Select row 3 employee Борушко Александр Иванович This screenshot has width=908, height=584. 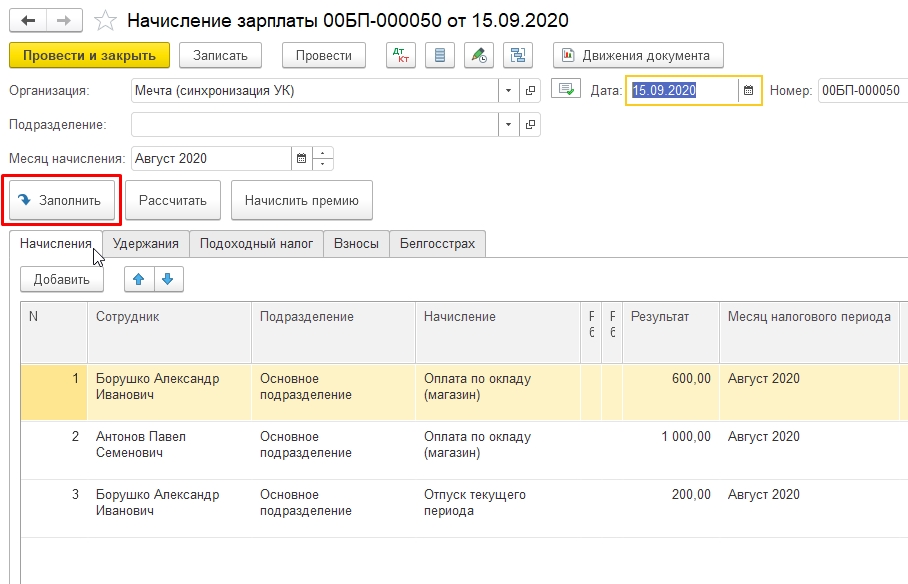tap(169, 508)
